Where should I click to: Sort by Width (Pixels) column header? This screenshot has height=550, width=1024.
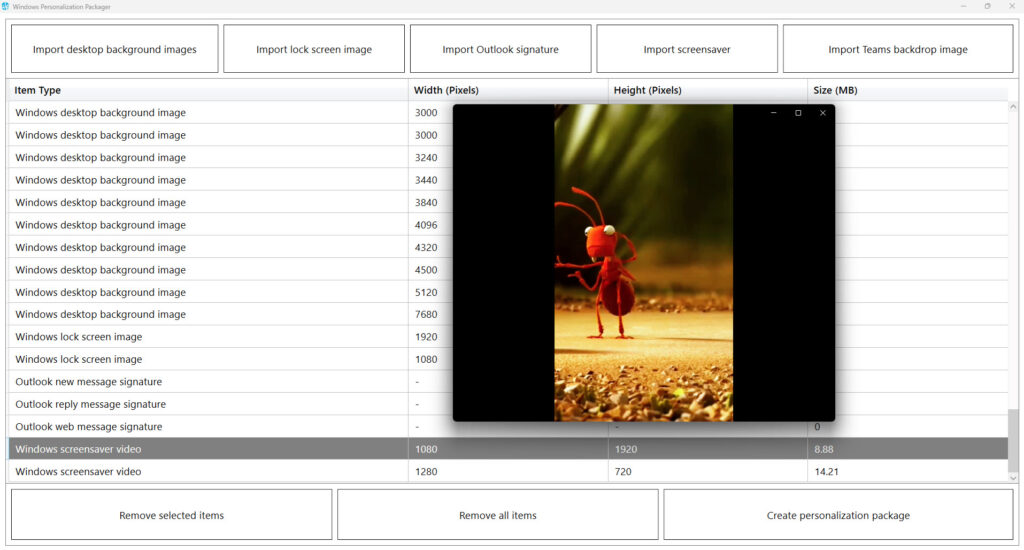point(508,90)
